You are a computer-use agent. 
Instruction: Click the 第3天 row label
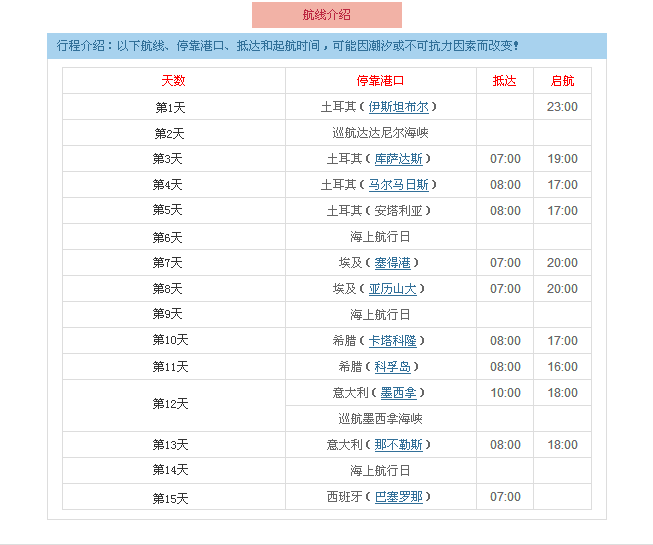click(167, 159)
